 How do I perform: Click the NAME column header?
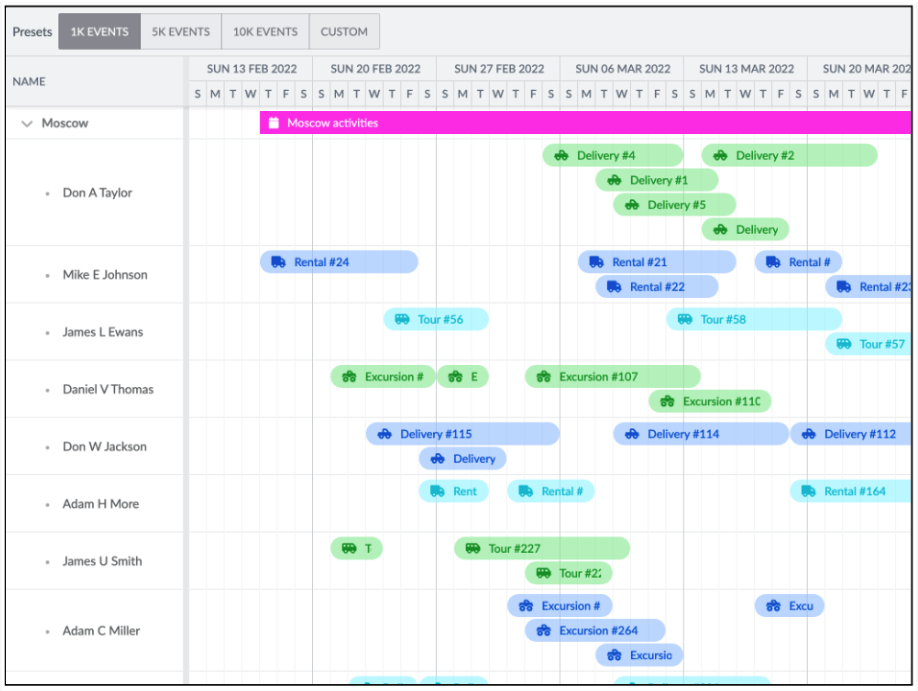[30, 82]
